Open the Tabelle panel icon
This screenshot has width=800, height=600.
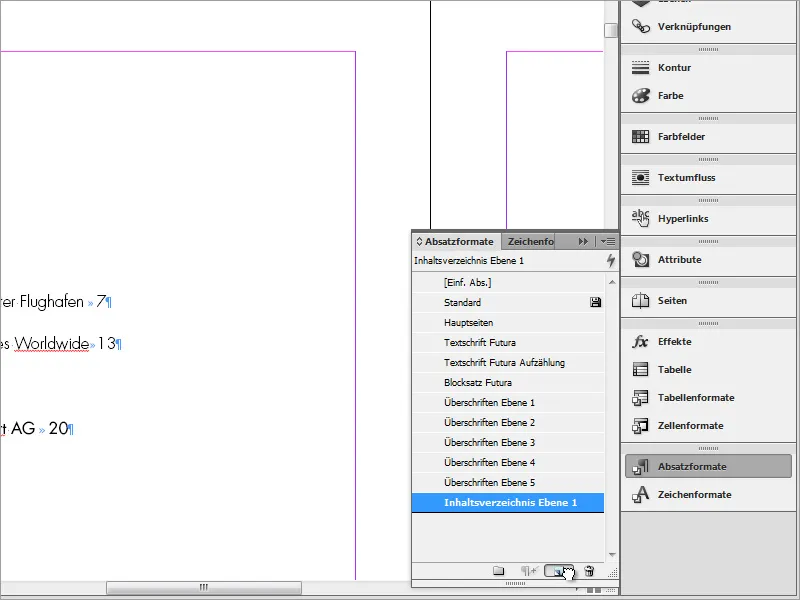coord(641,369)
